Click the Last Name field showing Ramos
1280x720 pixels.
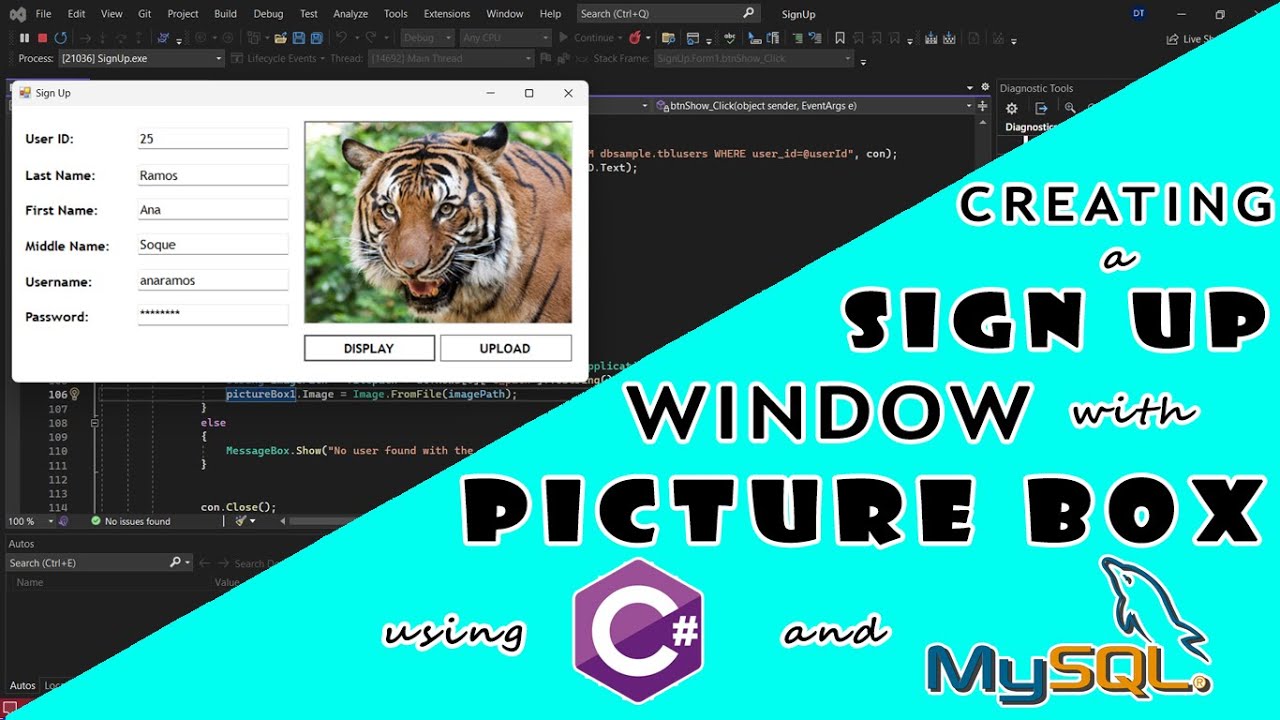(213, 175)
